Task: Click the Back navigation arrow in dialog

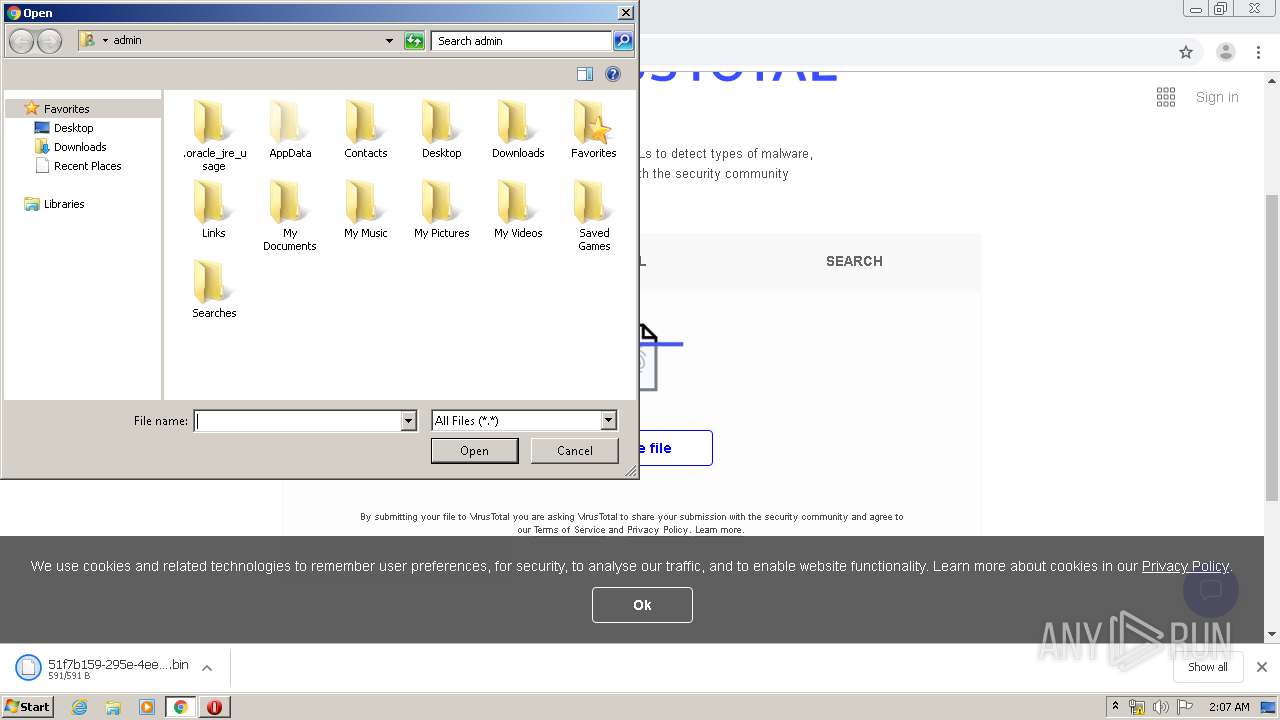Action: coord(22,41)
